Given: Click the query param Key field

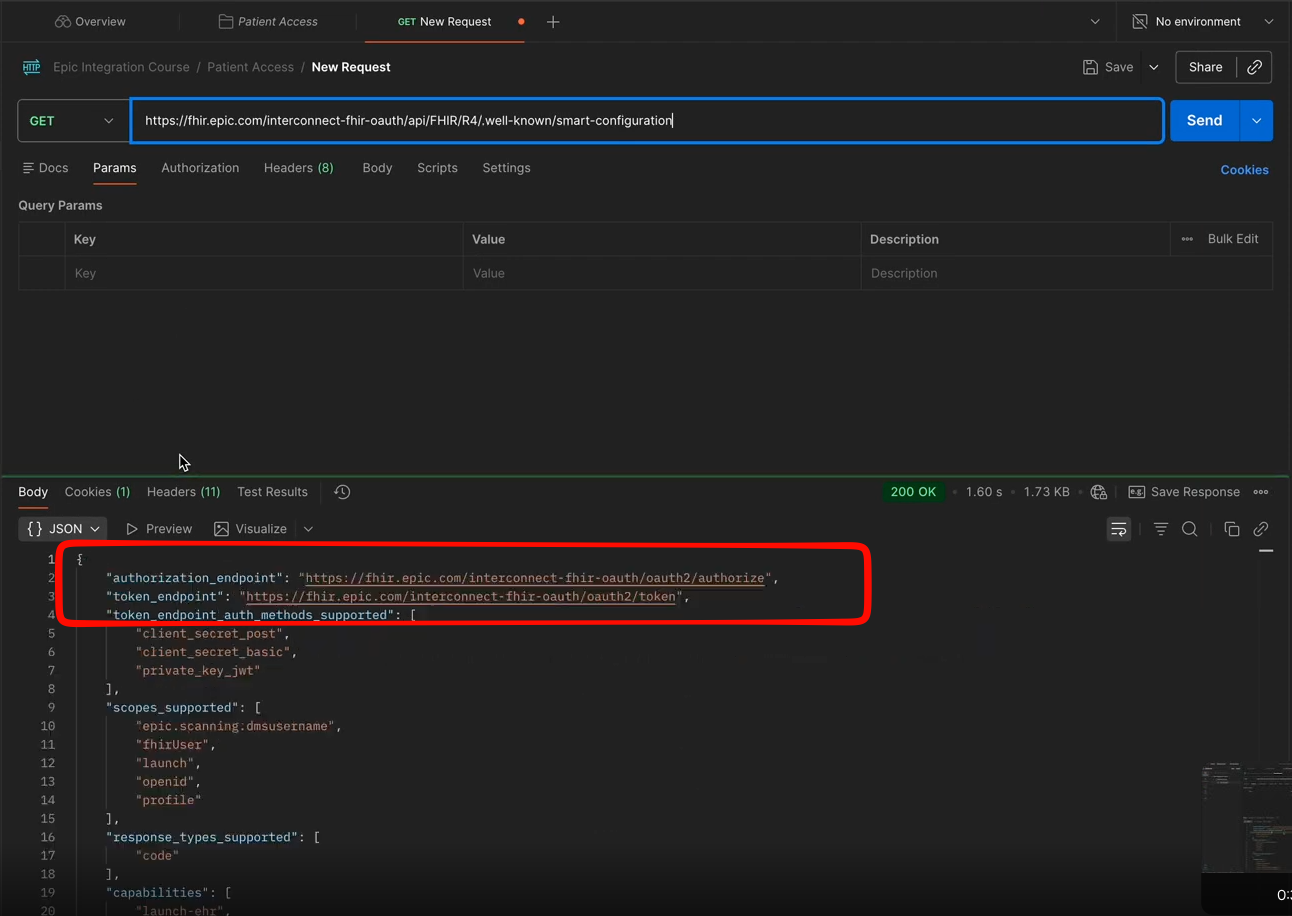Looking at the screenshot, I should [264, 273].
